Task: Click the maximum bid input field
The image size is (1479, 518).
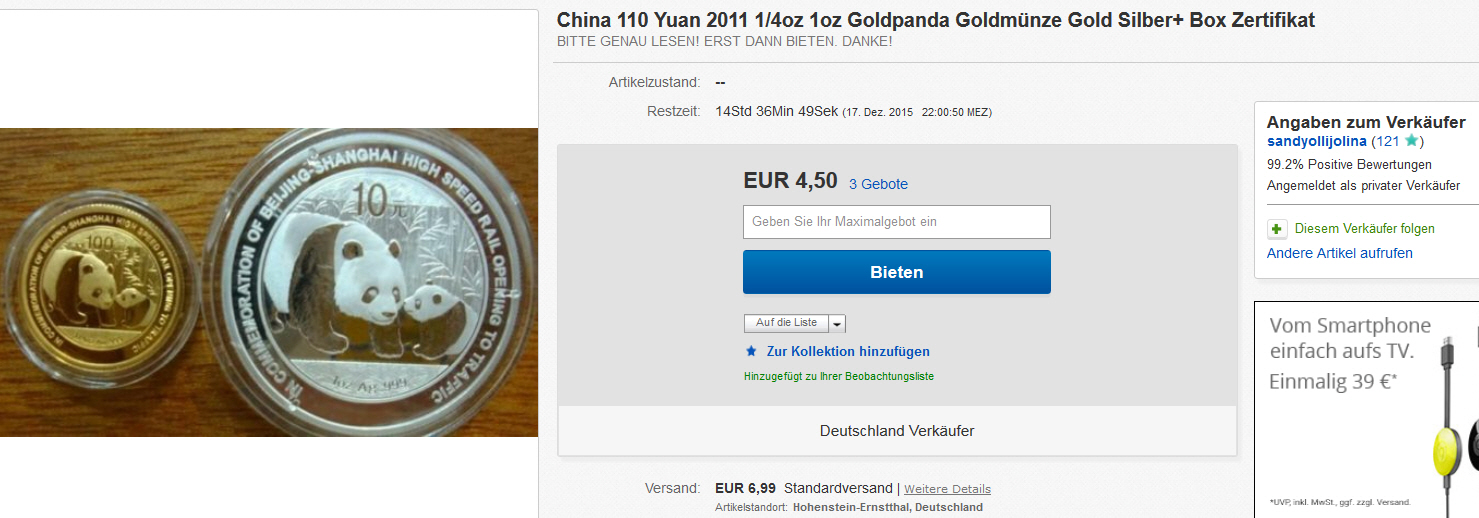Action: [896, 222]
